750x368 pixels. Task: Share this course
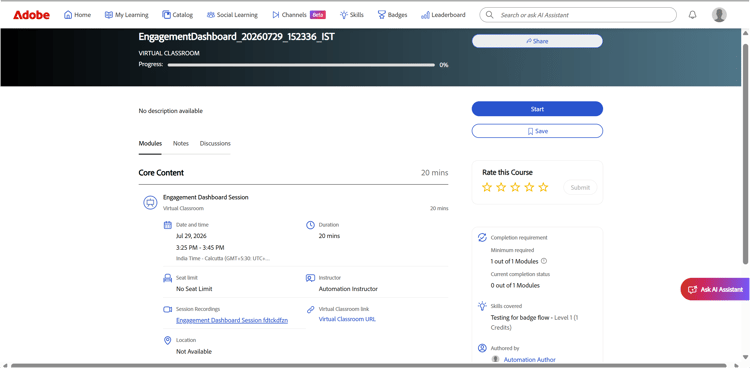point(537,41)
